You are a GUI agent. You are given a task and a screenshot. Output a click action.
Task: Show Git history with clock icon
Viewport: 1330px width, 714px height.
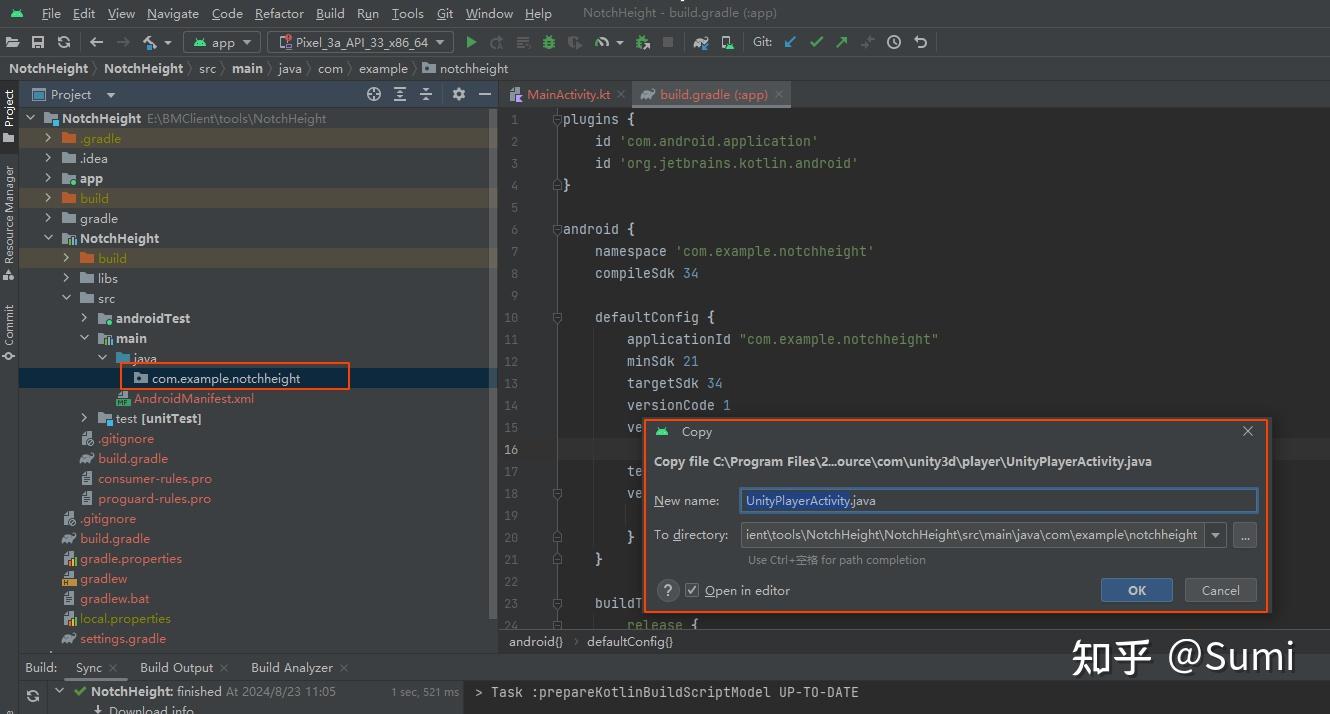(894, 42)
